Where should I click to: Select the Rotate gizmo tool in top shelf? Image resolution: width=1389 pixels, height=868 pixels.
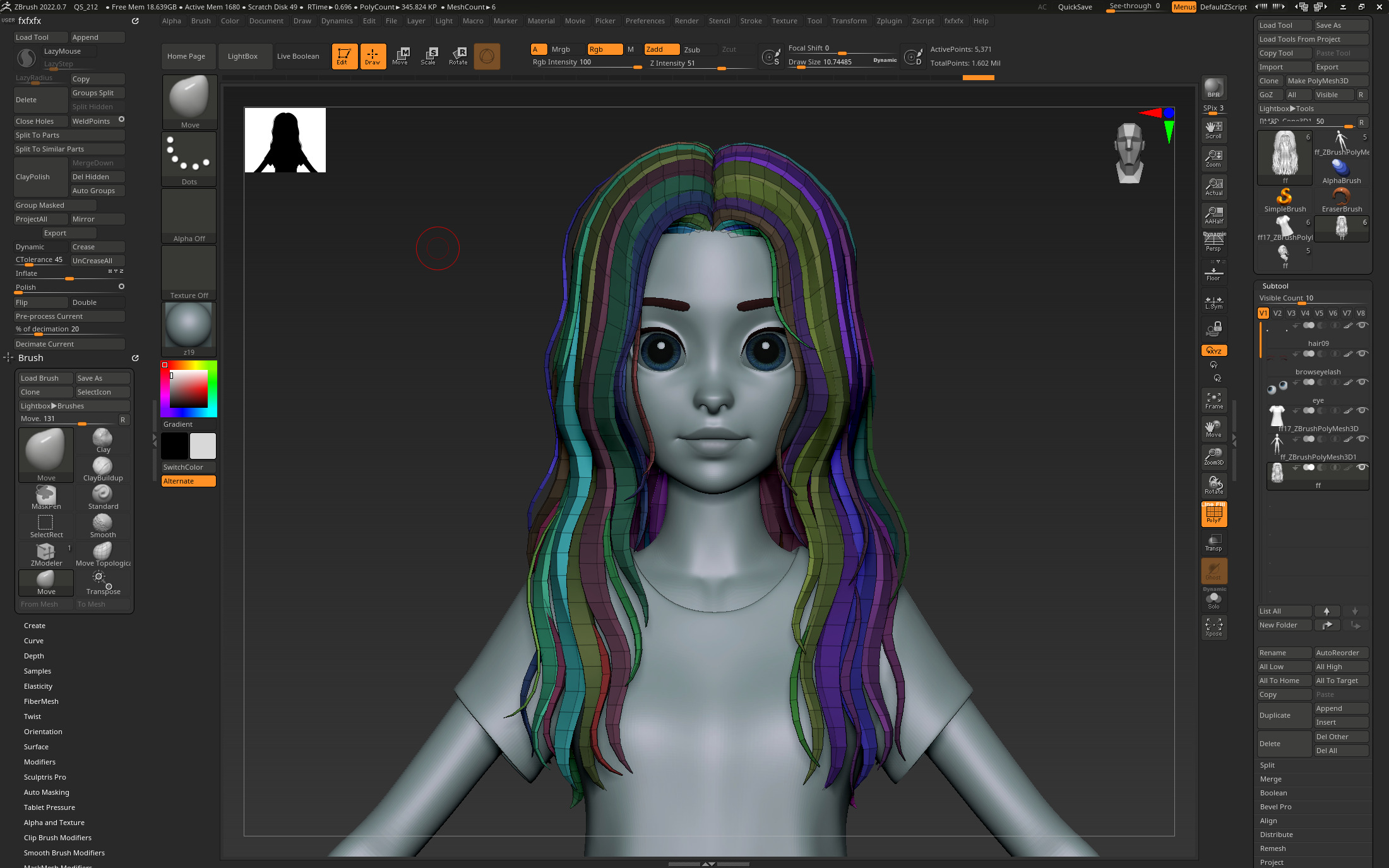click(458, 56)
